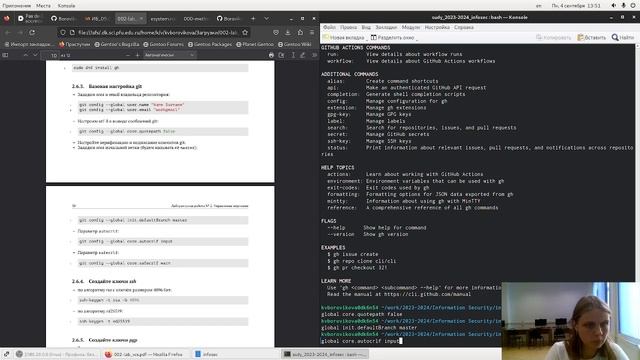Go to previous PDF page arrow
Viewport: 640px width, 360px height.
25,55
